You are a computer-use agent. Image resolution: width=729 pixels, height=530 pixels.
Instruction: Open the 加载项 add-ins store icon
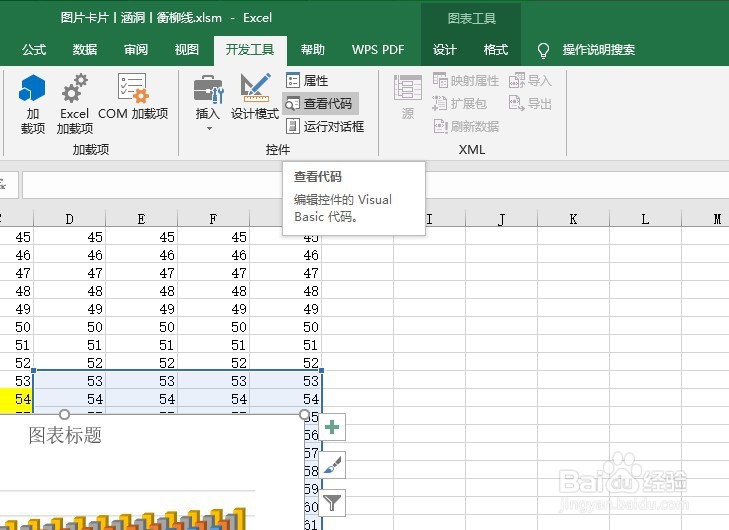(x=32, y=103)
